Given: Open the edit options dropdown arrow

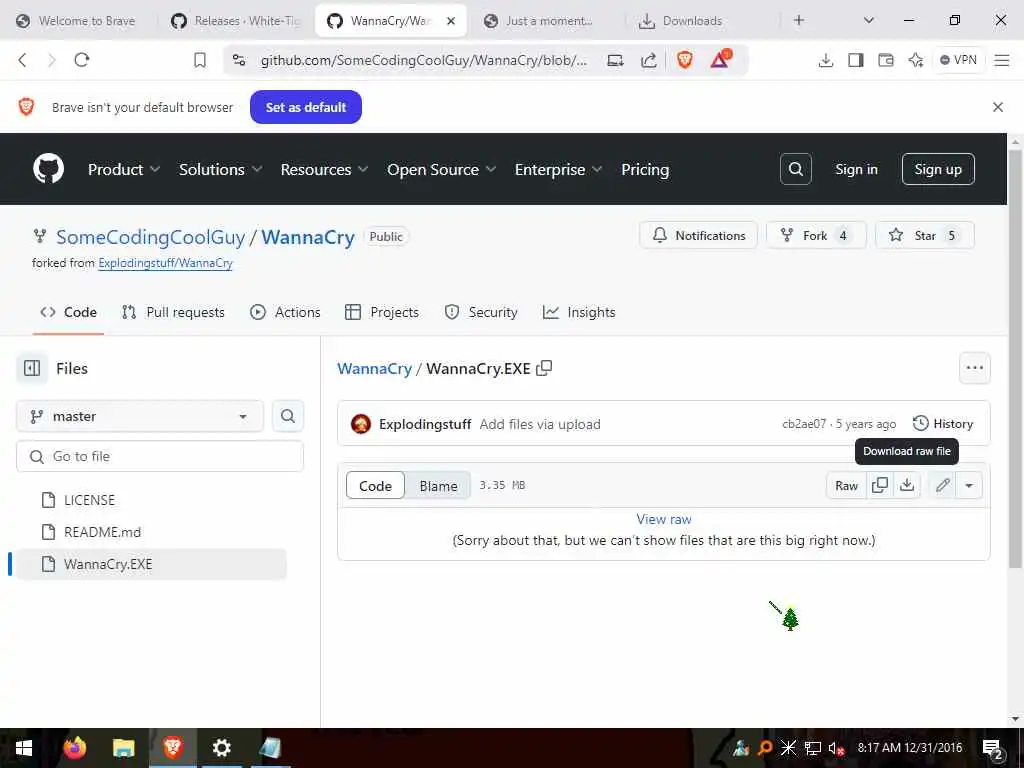Looking at the screenshot, I should click(x=968, y=485).
